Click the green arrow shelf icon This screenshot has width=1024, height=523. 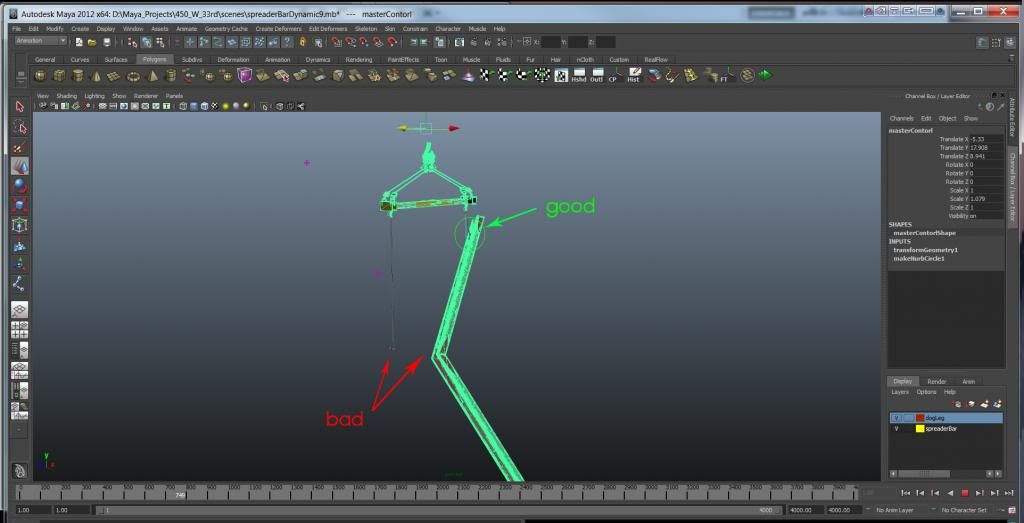(765, 76)
